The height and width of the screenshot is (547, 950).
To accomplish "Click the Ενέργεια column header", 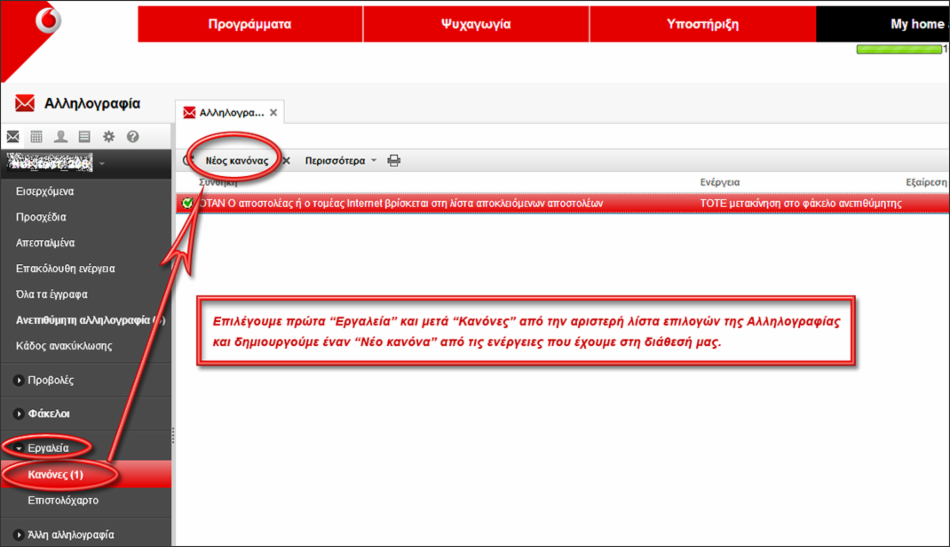I will [x=720, y=182].
